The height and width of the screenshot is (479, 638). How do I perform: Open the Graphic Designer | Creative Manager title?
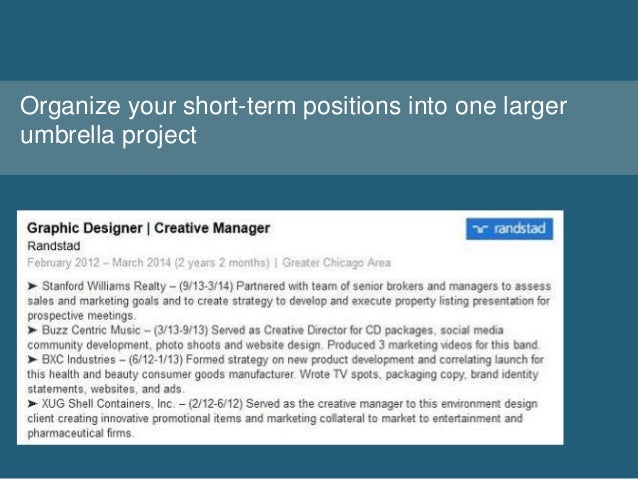[148, 228]
